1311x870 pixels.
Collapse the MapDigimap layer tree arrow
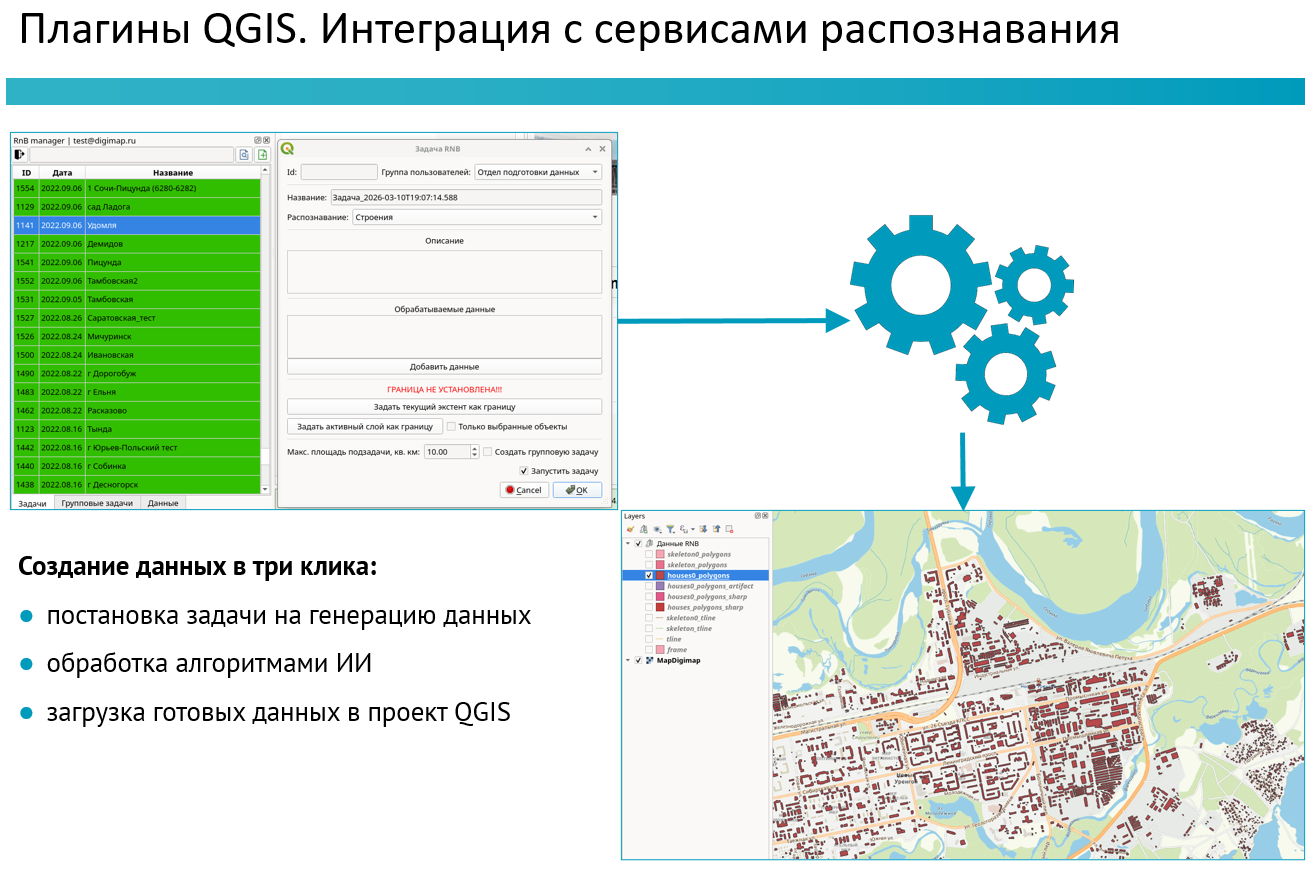coord(628,660)
